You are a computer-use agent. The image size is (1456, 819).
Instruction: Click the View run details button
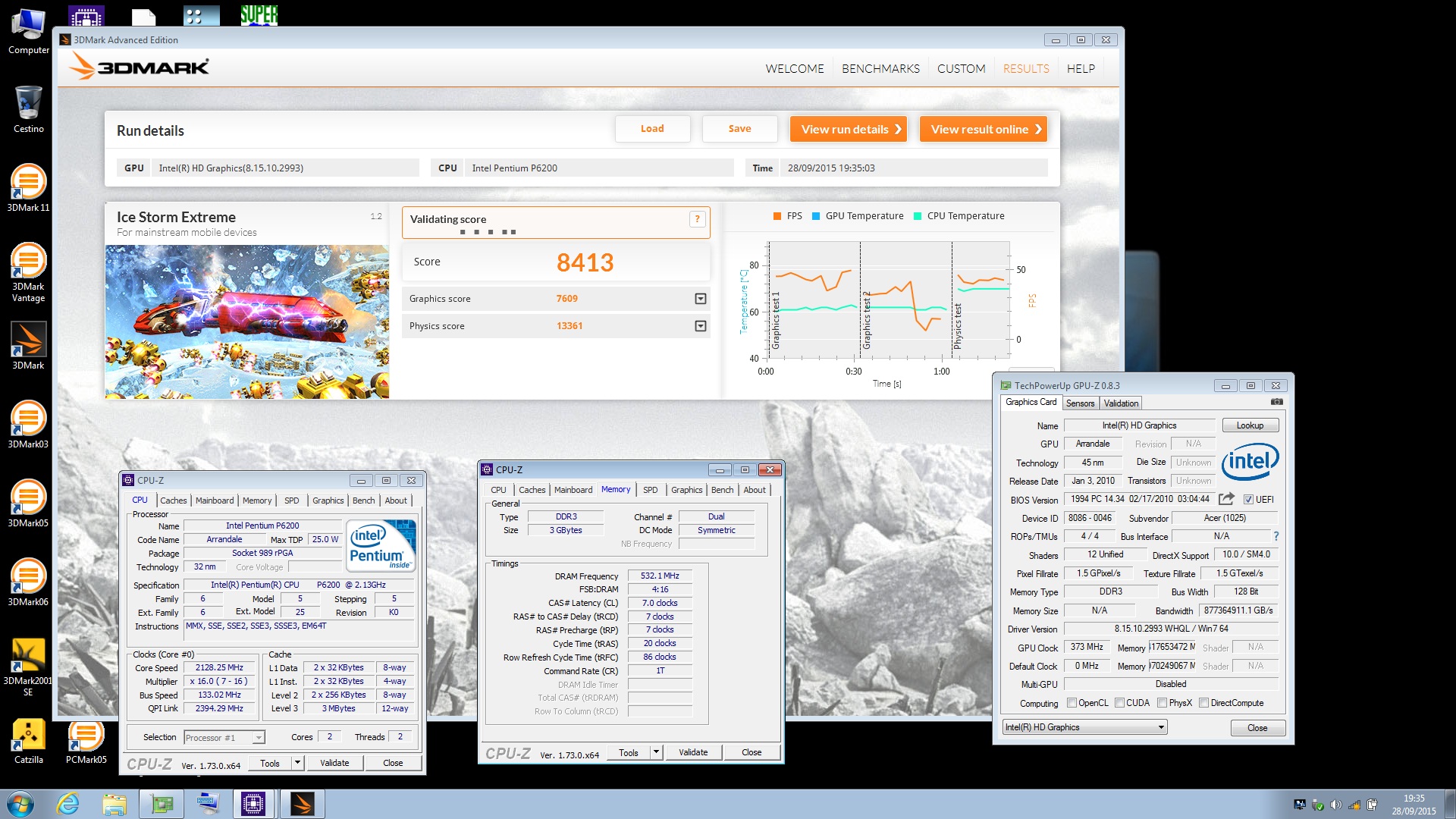[x=849, y=129]
